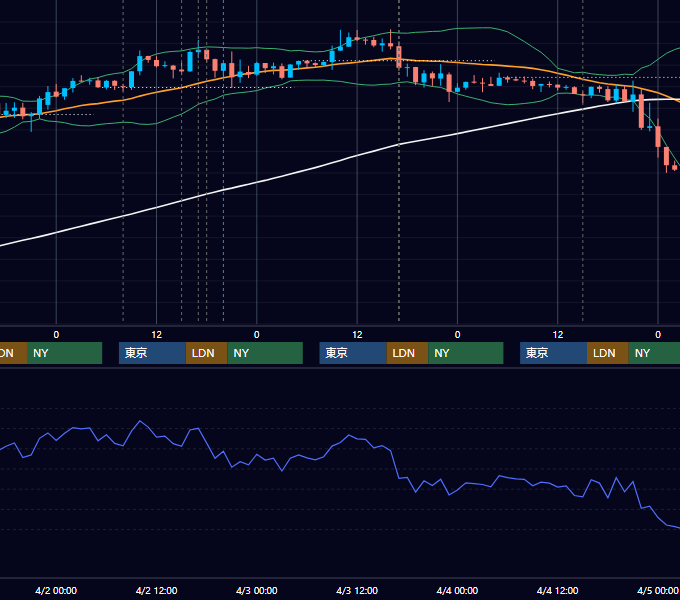
Task: Click the 4/4 12:00 date label
Action: 558,590
